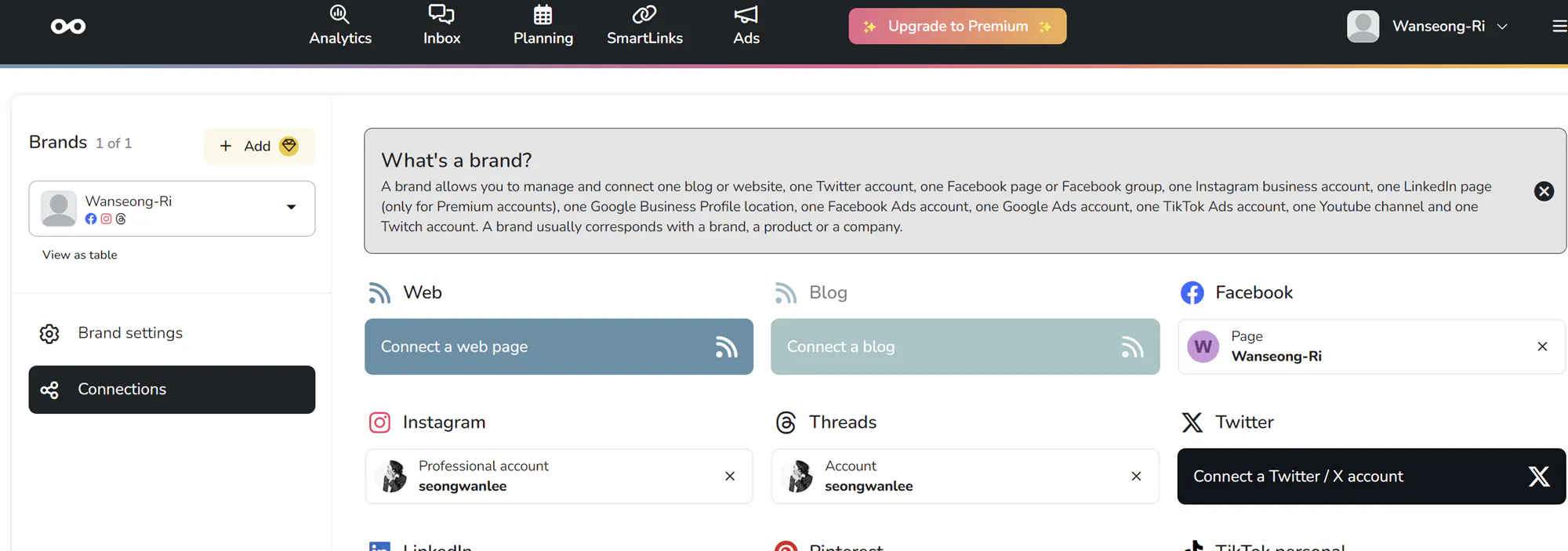Click the Blog RSS feed icon

pos(786,293)
